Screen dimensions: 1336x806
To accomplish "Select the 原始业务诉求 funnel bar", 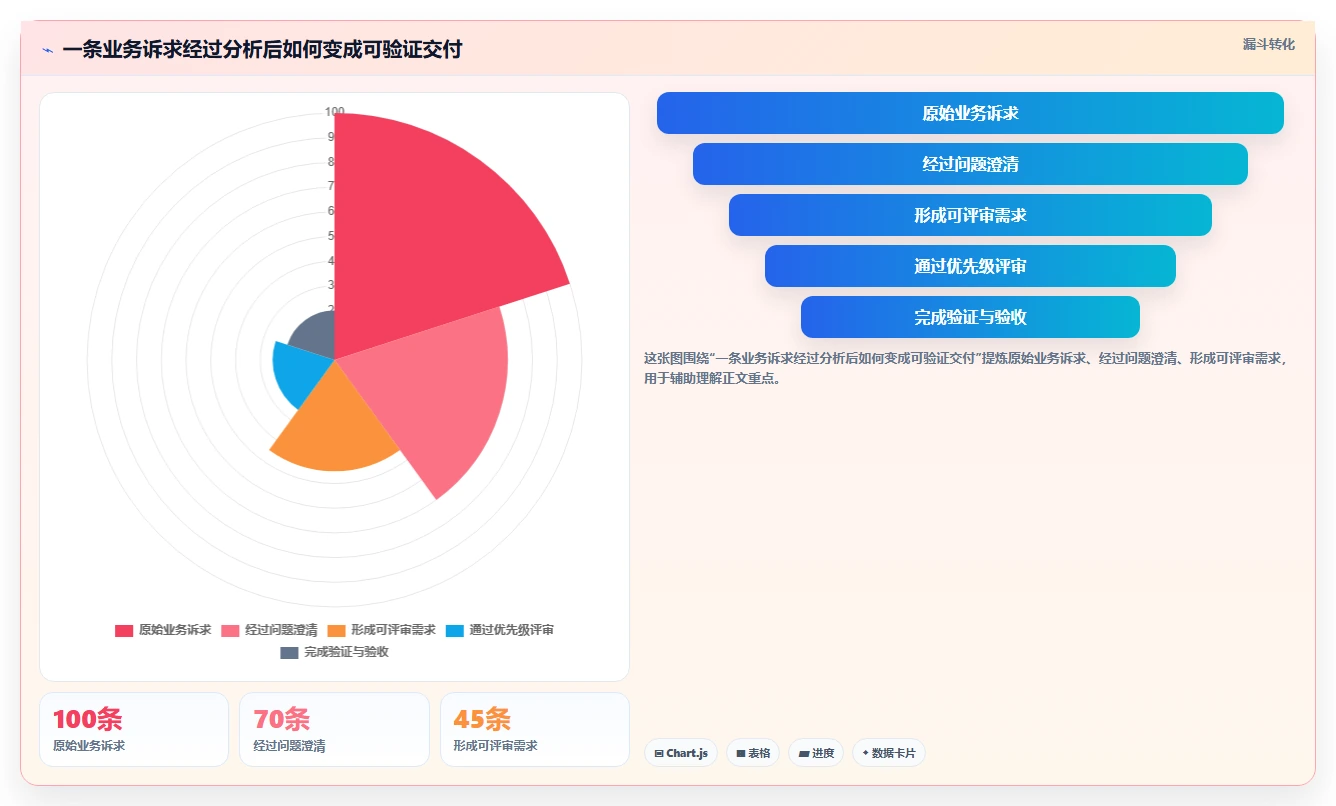I will coord(970,113).
